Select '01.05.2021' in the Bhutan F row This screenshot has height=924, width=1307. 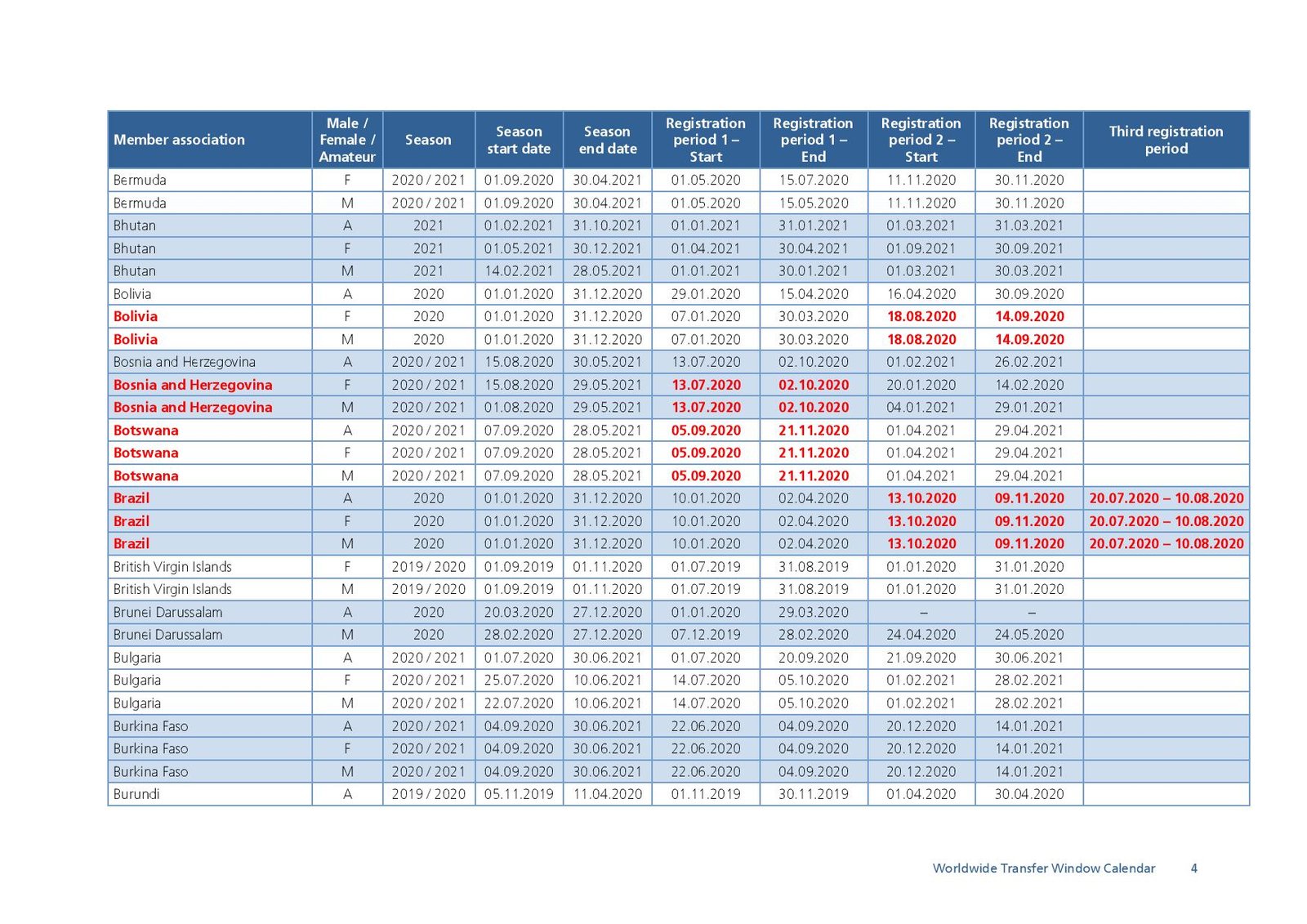(519, 248)
